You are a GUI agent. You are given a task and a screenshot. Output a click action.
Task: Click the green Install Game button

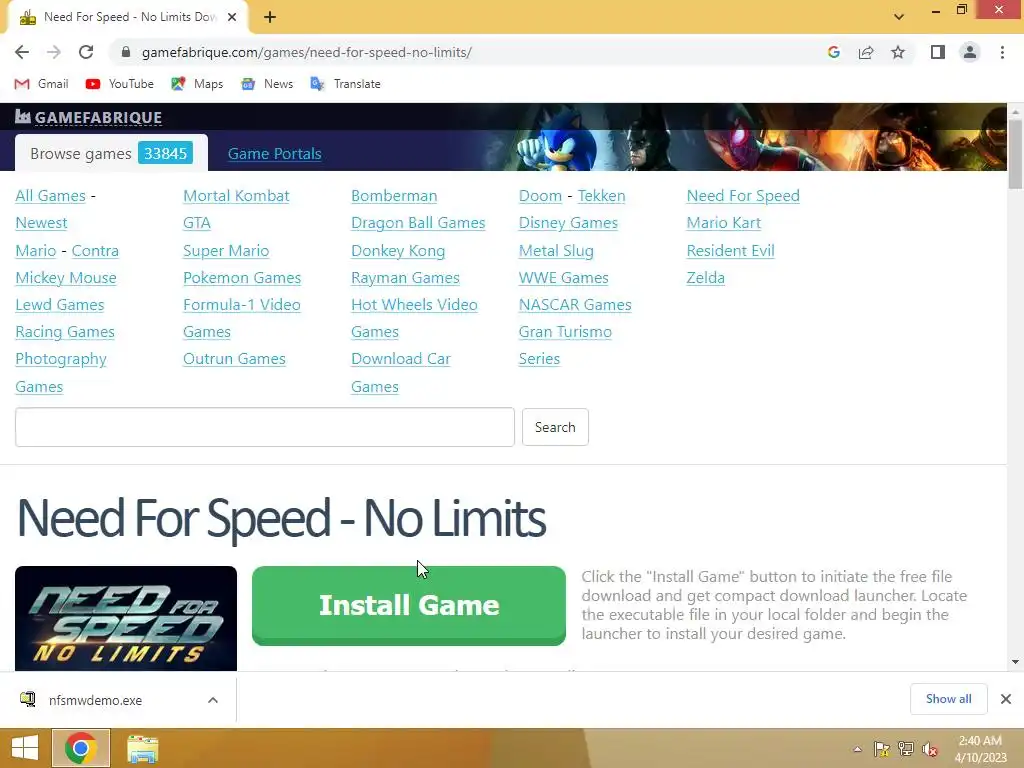point(409,605)
